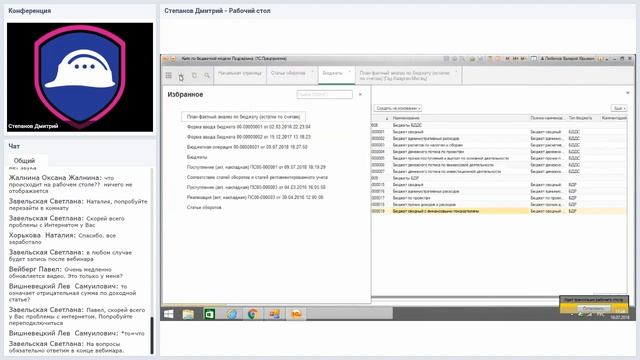Open the Статьи оборотов favorite link
The image size is (640, 360).
click(204, 207)
